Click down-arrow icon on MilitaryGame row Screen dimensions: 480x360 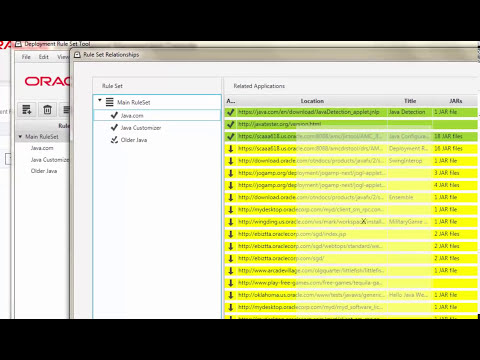click(x=230, y=222)
